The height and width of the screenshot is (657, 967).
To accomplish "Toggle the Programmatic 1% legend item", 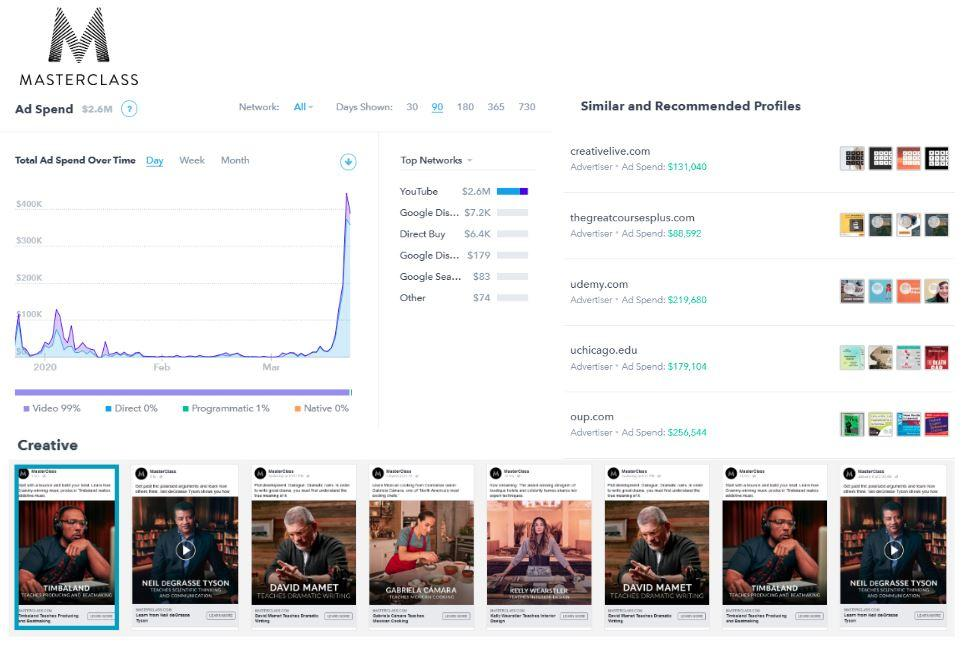I will (x=226, y=408).
